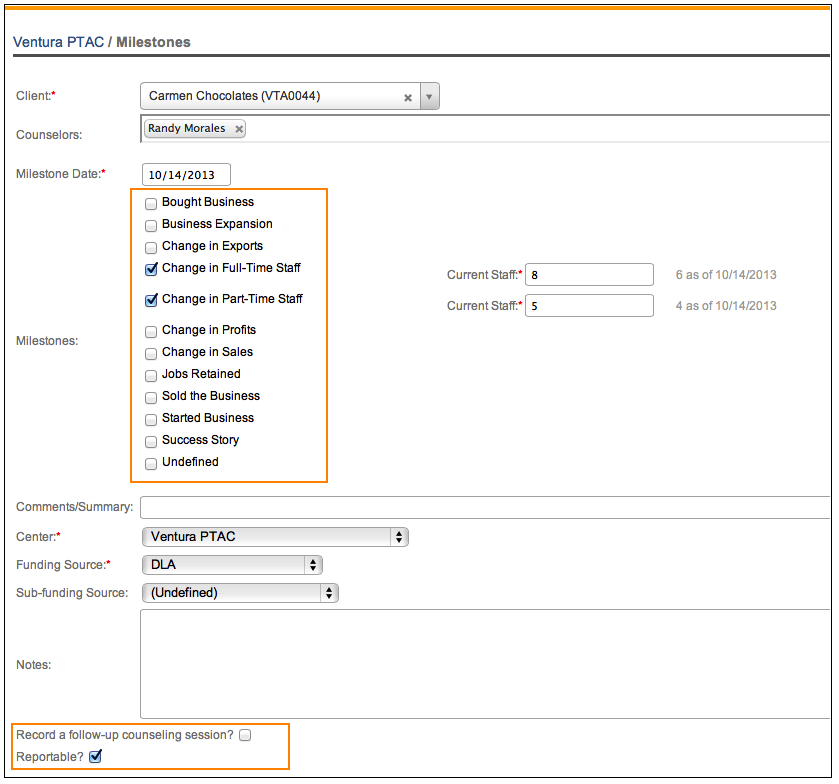The height and width of the screenshot is (784, 839).
Task: Enable the Business Expansion milestone
Action: point(151,225)
